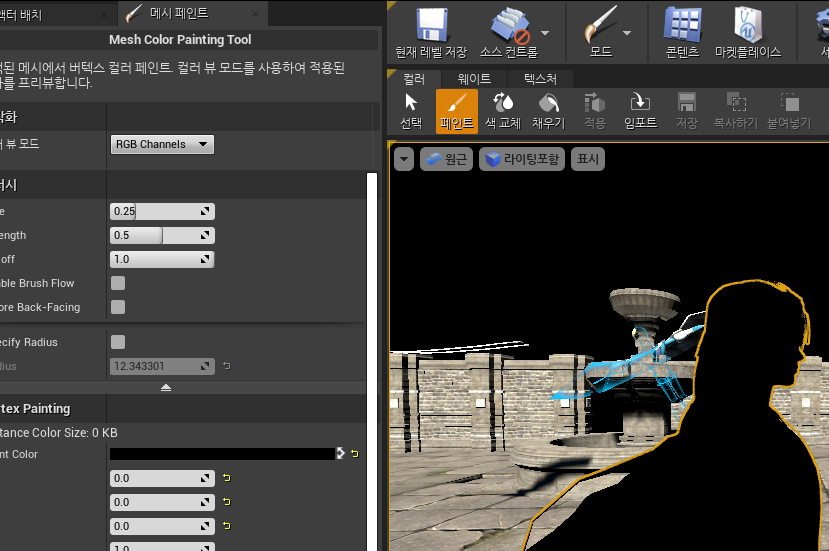Reset the first color channel value

(227, 478)
